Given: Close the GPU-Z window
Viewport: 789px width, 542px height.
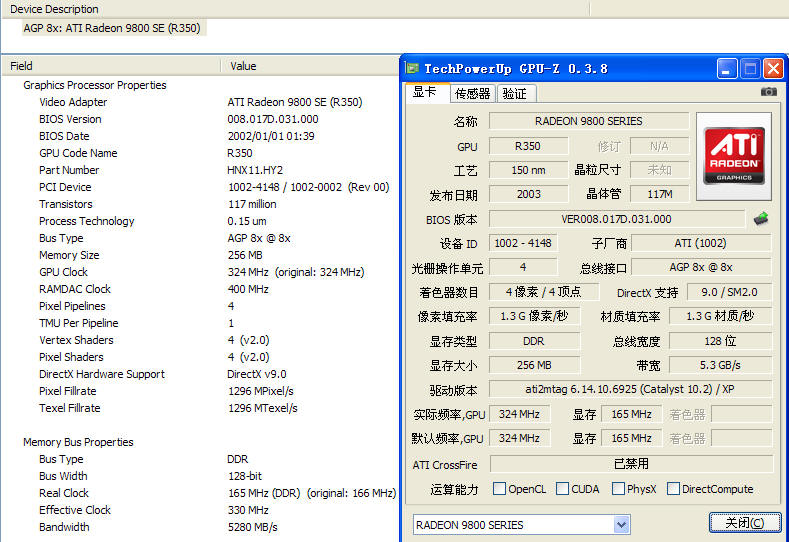Looking at the screenshot, I should (773, 69).
